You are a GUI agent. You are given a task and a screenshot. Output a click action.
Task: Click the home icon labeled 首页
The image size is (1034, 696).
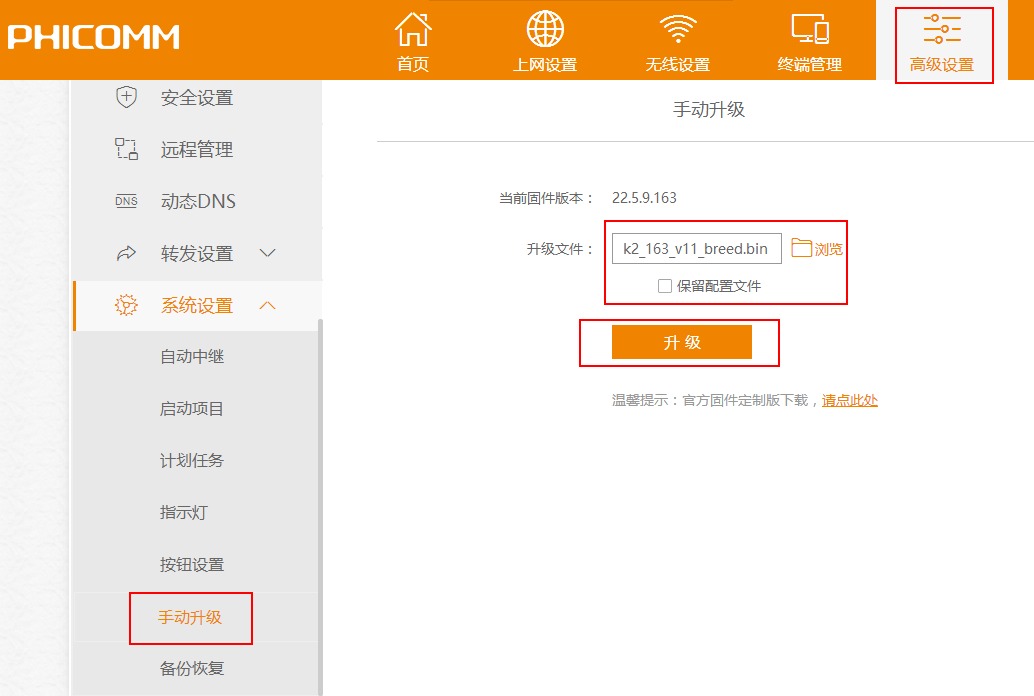tap(413, 30)
